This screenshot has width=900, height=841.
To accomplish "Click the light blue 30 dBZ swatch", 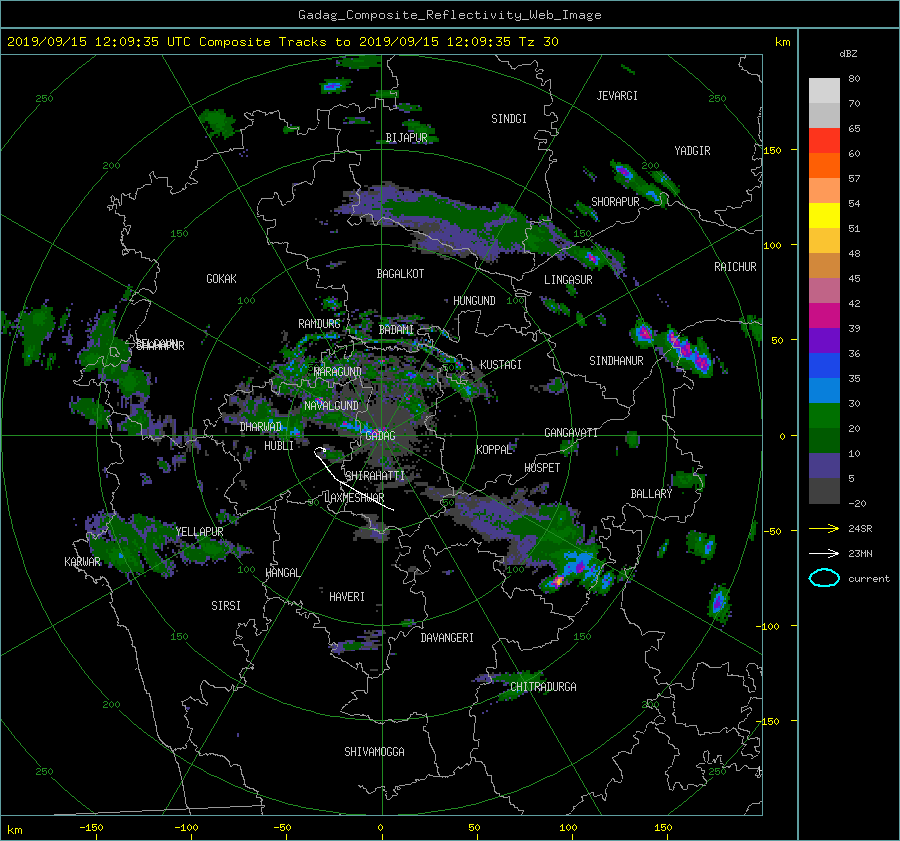I will [824, 391].
